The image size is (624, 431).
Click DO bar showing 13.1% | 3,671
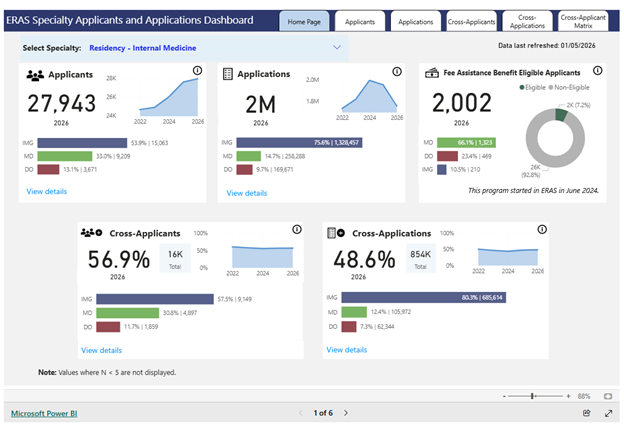point(48,170)
